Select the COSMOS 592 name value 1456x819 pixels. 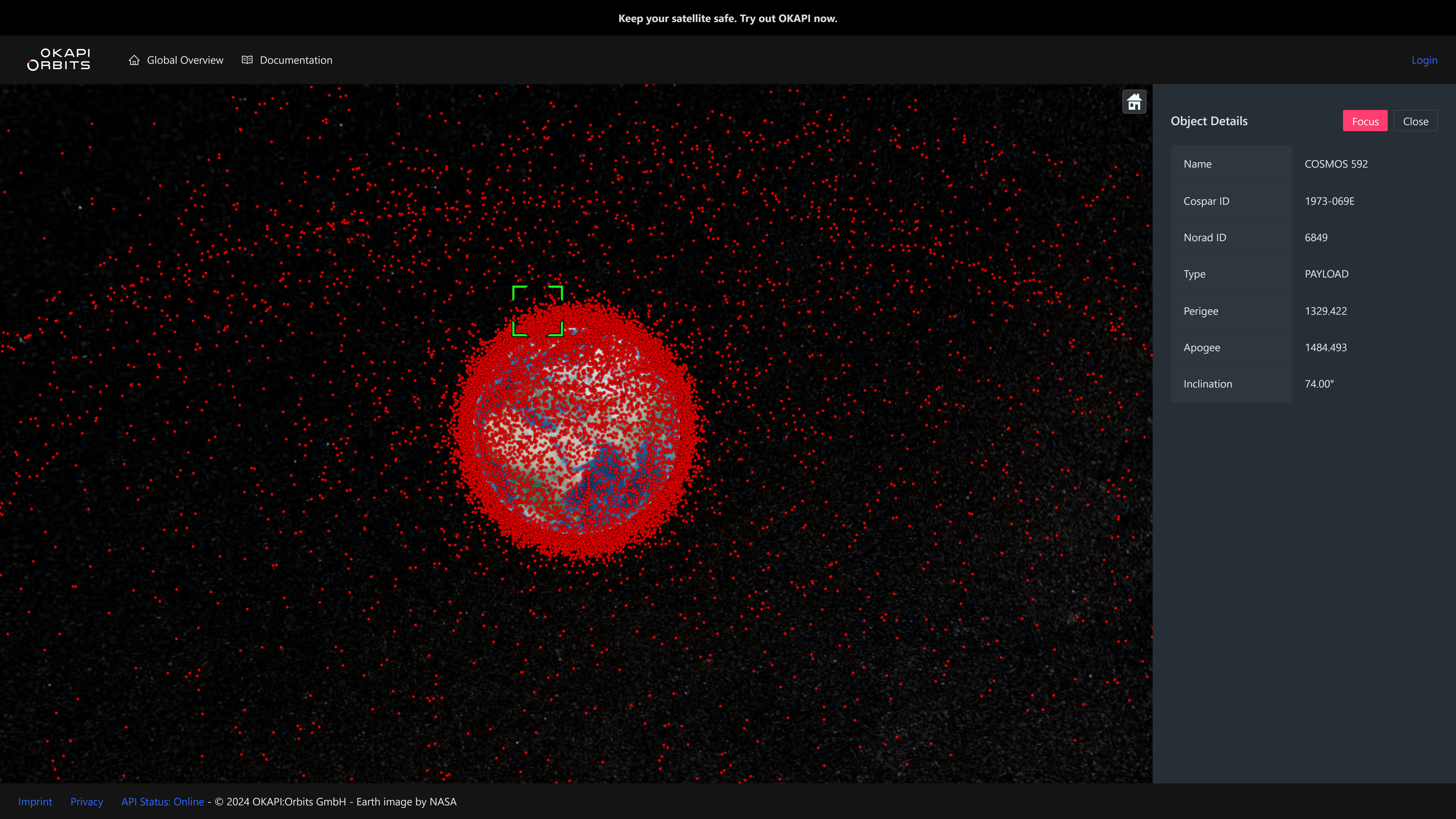pyautogui.click(x=1336, y=164)
